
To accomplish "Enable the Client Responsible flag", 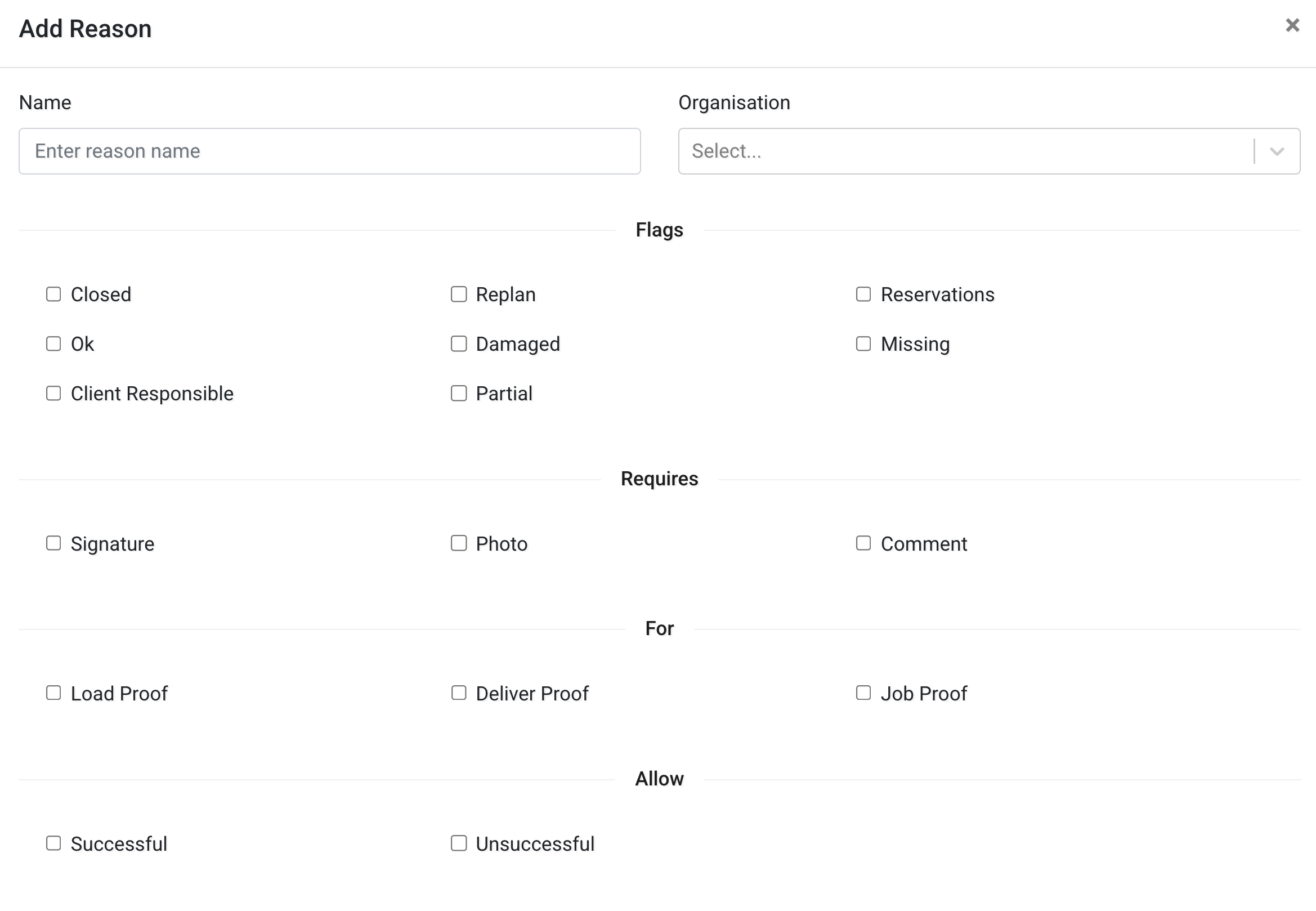I will pos(53,392).
